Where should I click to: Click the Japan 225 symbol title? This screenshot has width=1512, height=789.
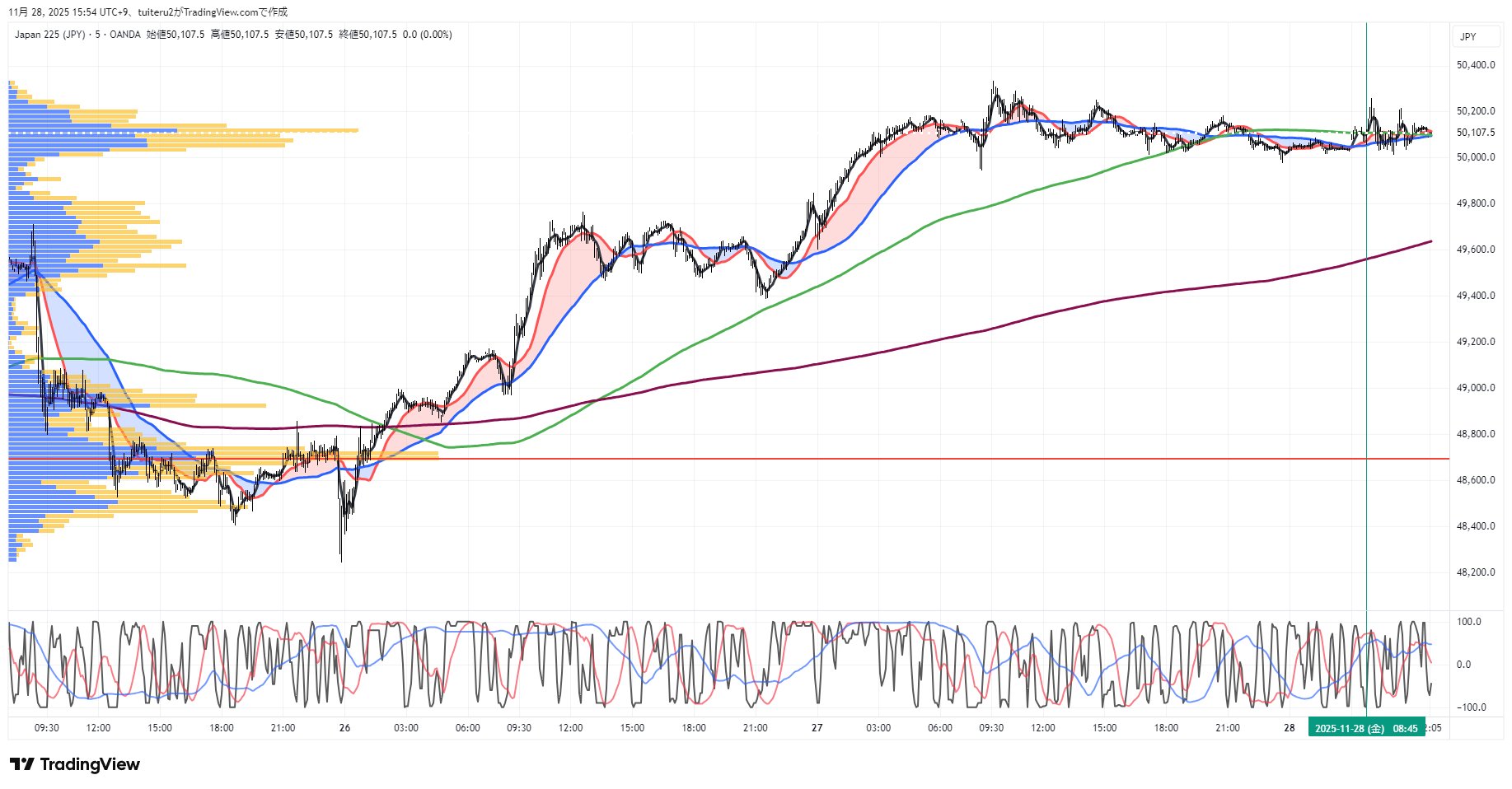click(x=49, y=35)
